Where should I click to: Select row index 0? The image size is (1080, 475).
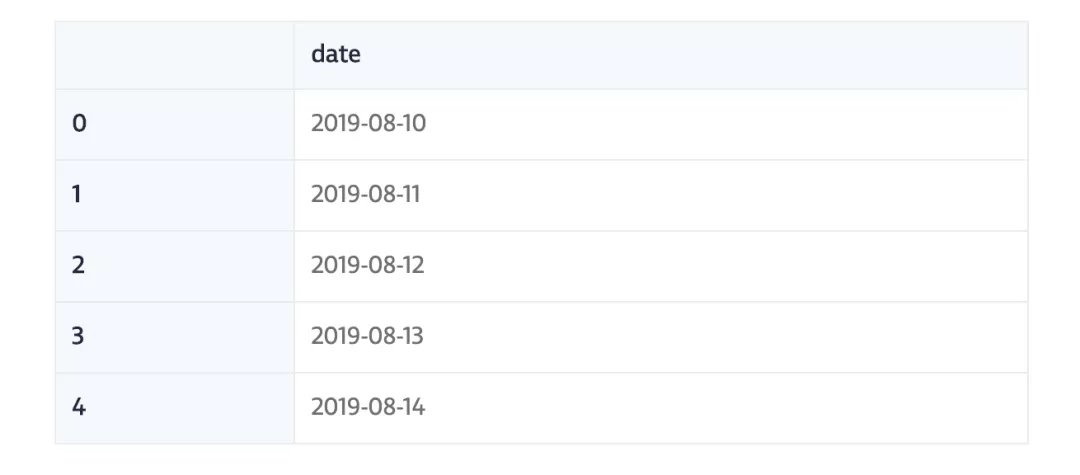[x=80, y=124]
